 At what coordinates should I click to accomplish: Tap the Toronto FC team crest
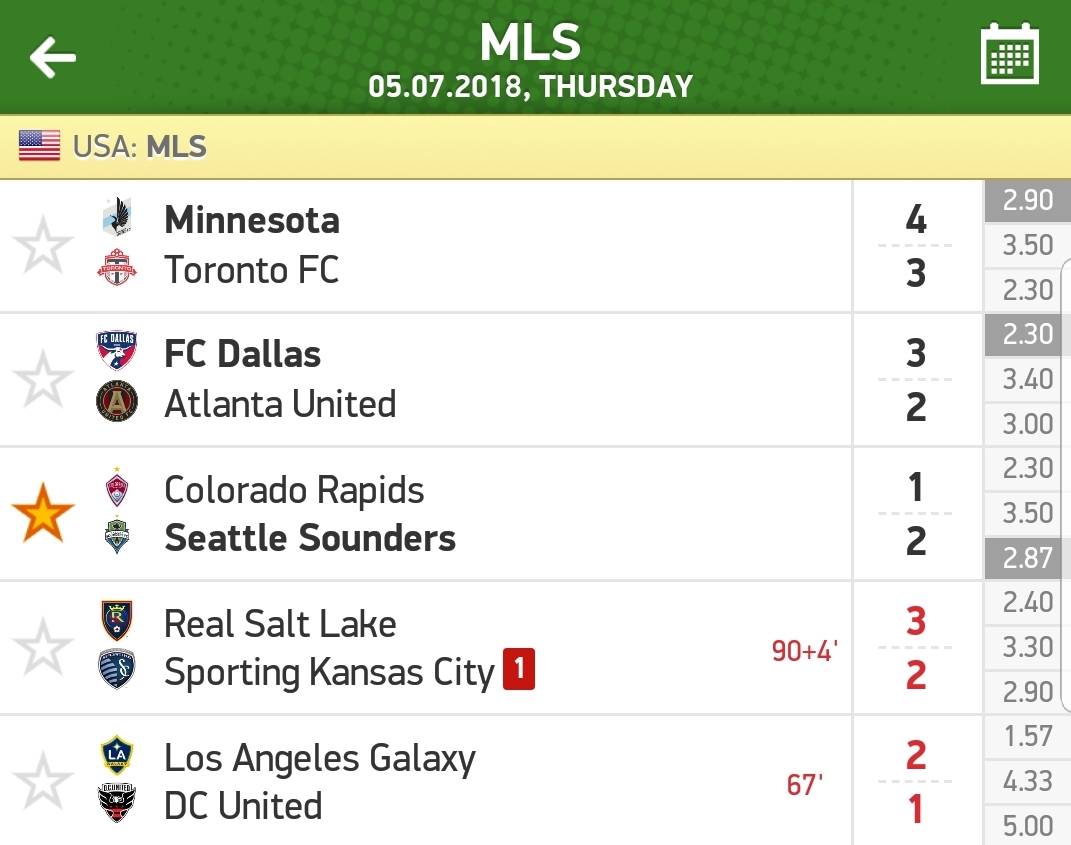pyautogui.click(x=117, y=267)
